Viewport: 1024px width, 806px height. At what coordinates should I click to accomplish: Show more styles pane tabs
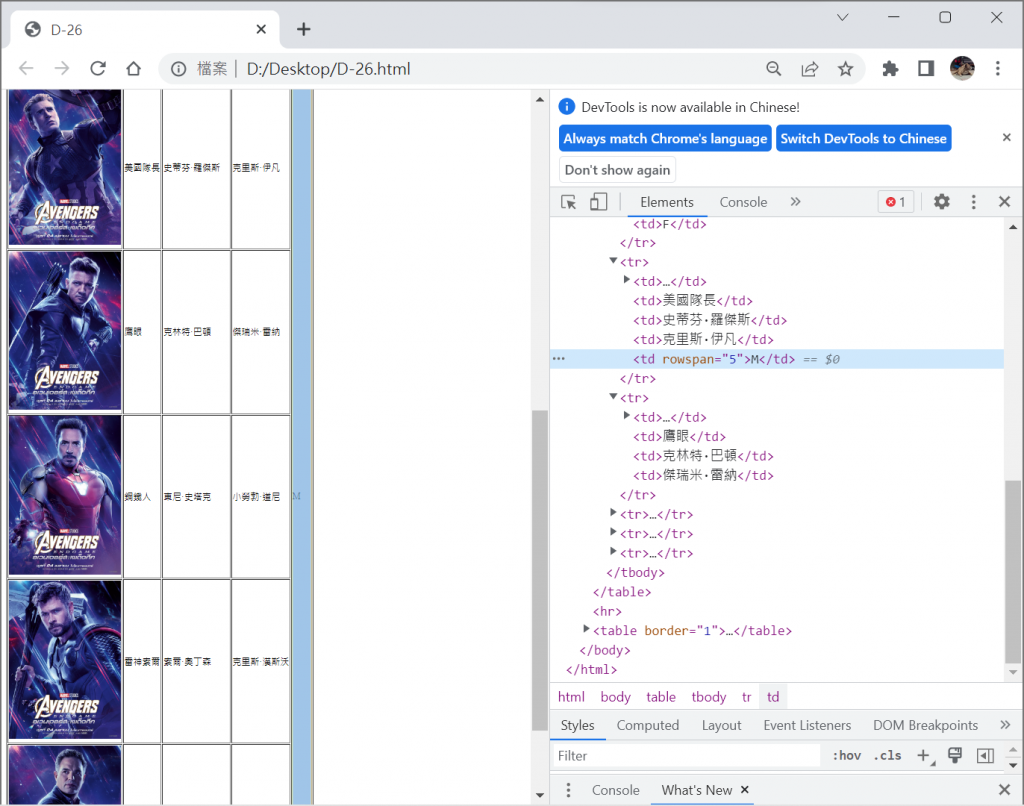1005,725
